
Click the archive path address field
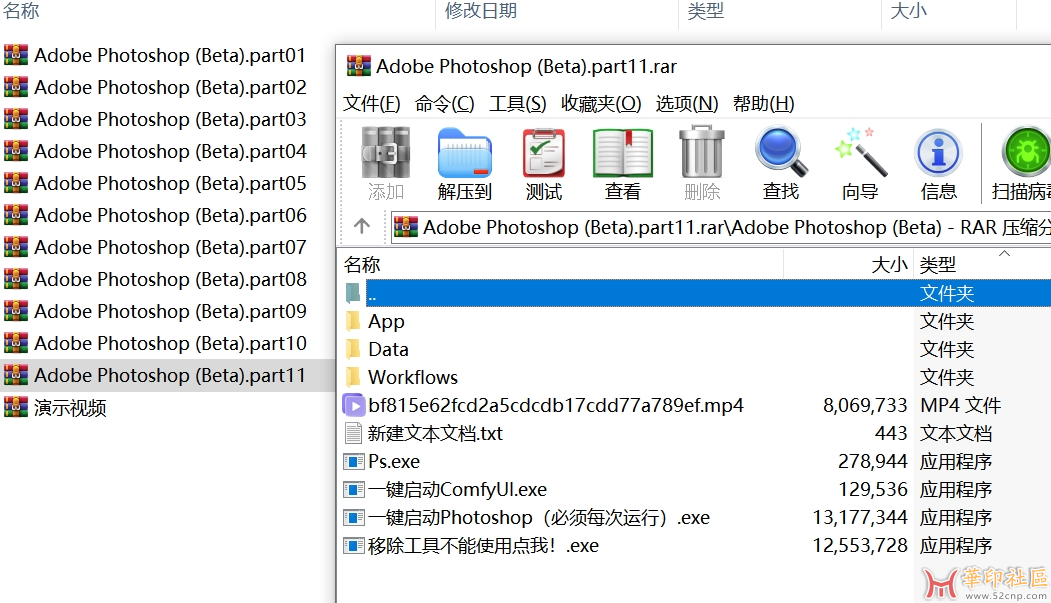pos(721,227)
